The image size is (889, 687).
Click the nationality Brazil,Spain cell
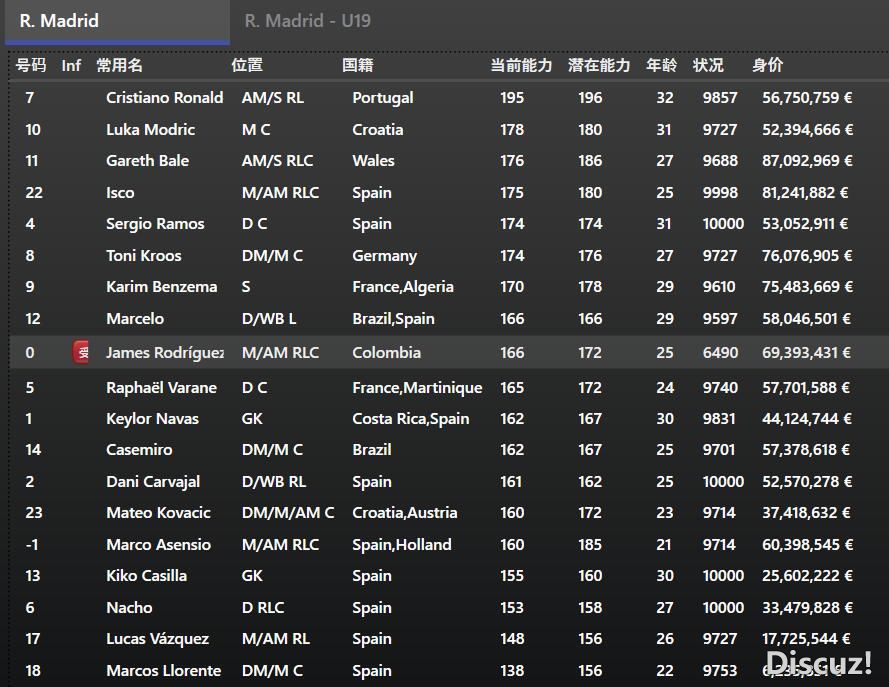(393, 319)
